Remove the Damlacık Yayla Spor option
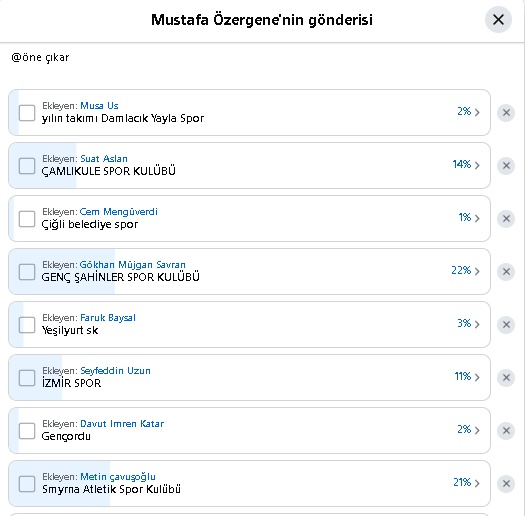The width and height of the screenshot is (525, 516). [x=506, y=113]
